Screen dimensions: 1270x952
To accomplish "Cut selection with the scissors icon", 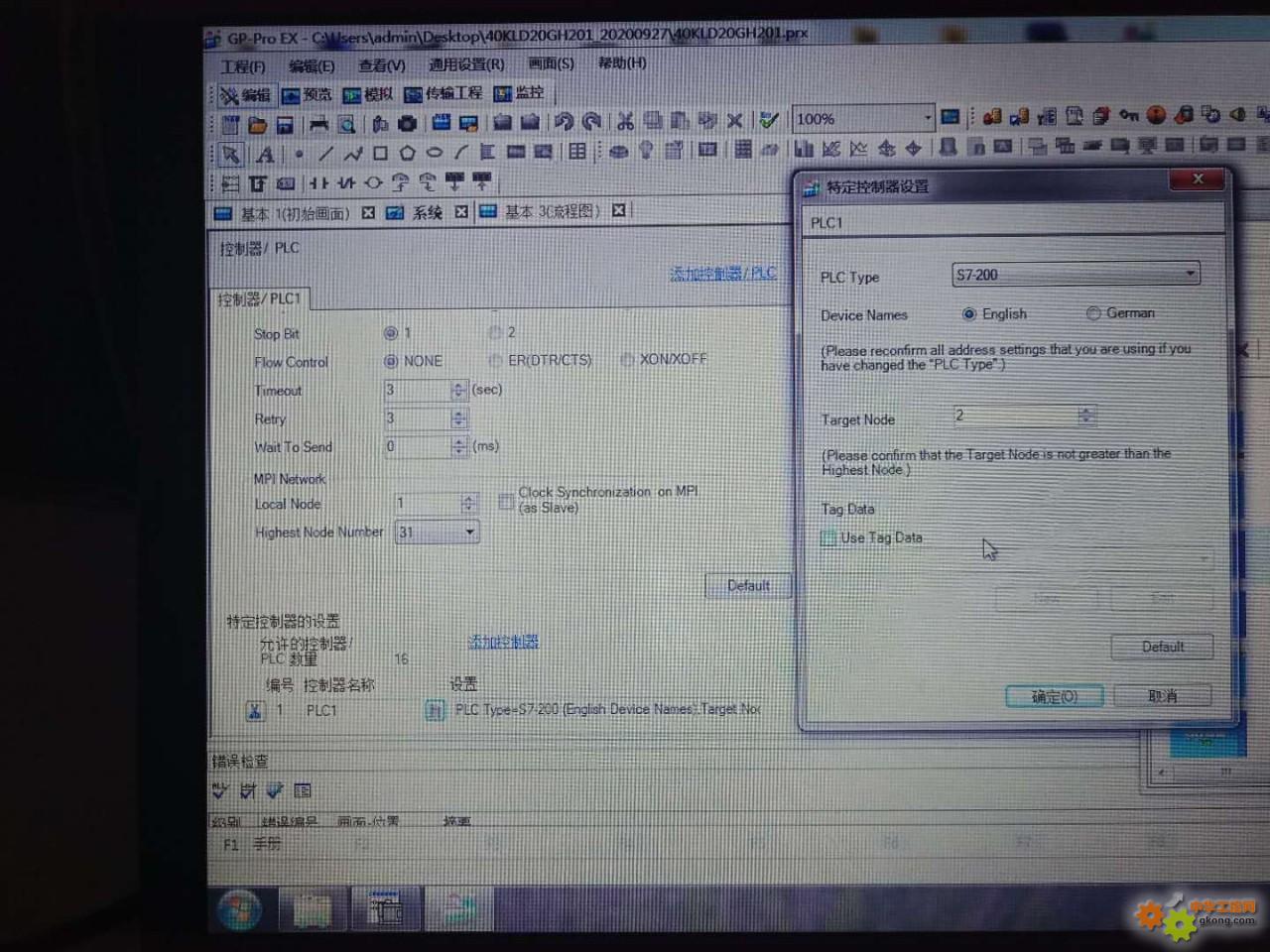I will point(625,121).
